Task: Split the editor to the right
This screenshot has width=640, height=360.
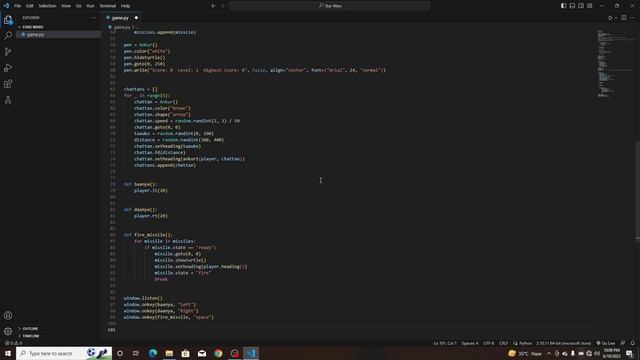Action: pos(624,18)
